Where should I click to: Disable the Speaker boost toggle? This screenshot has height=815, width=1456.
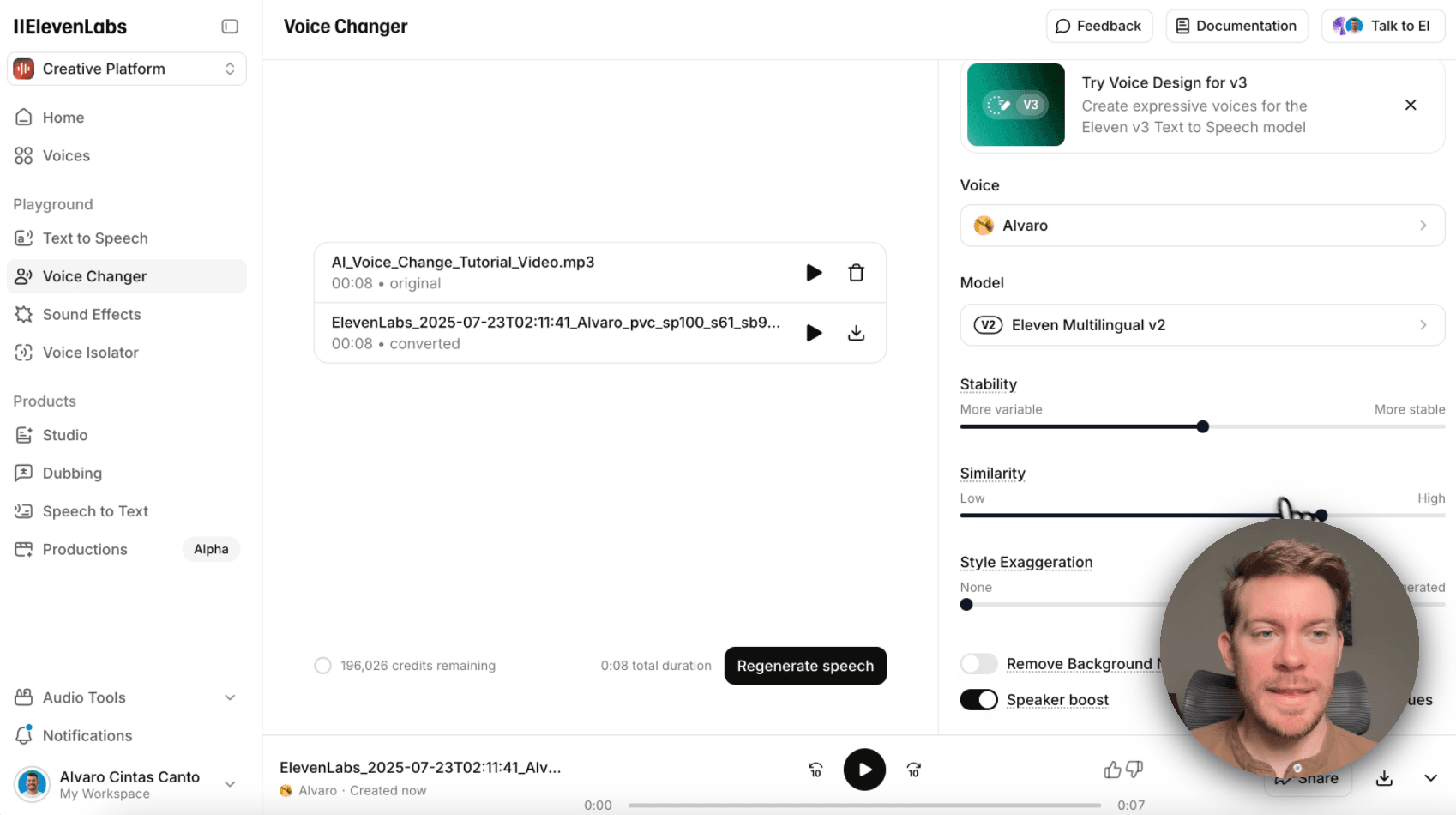point(979,700)
